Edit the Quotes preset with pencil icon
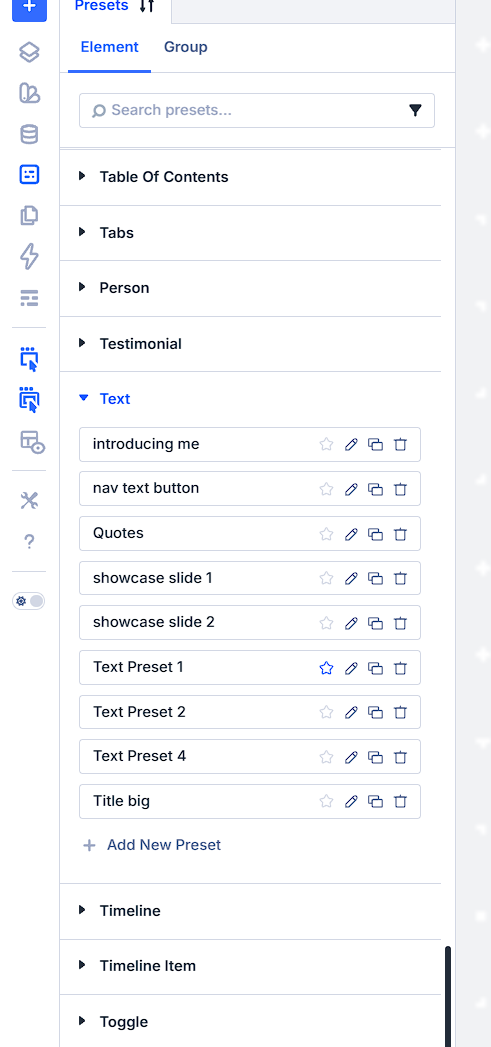The width and height of the screenshot is (491, 1047). coord(351,534)
